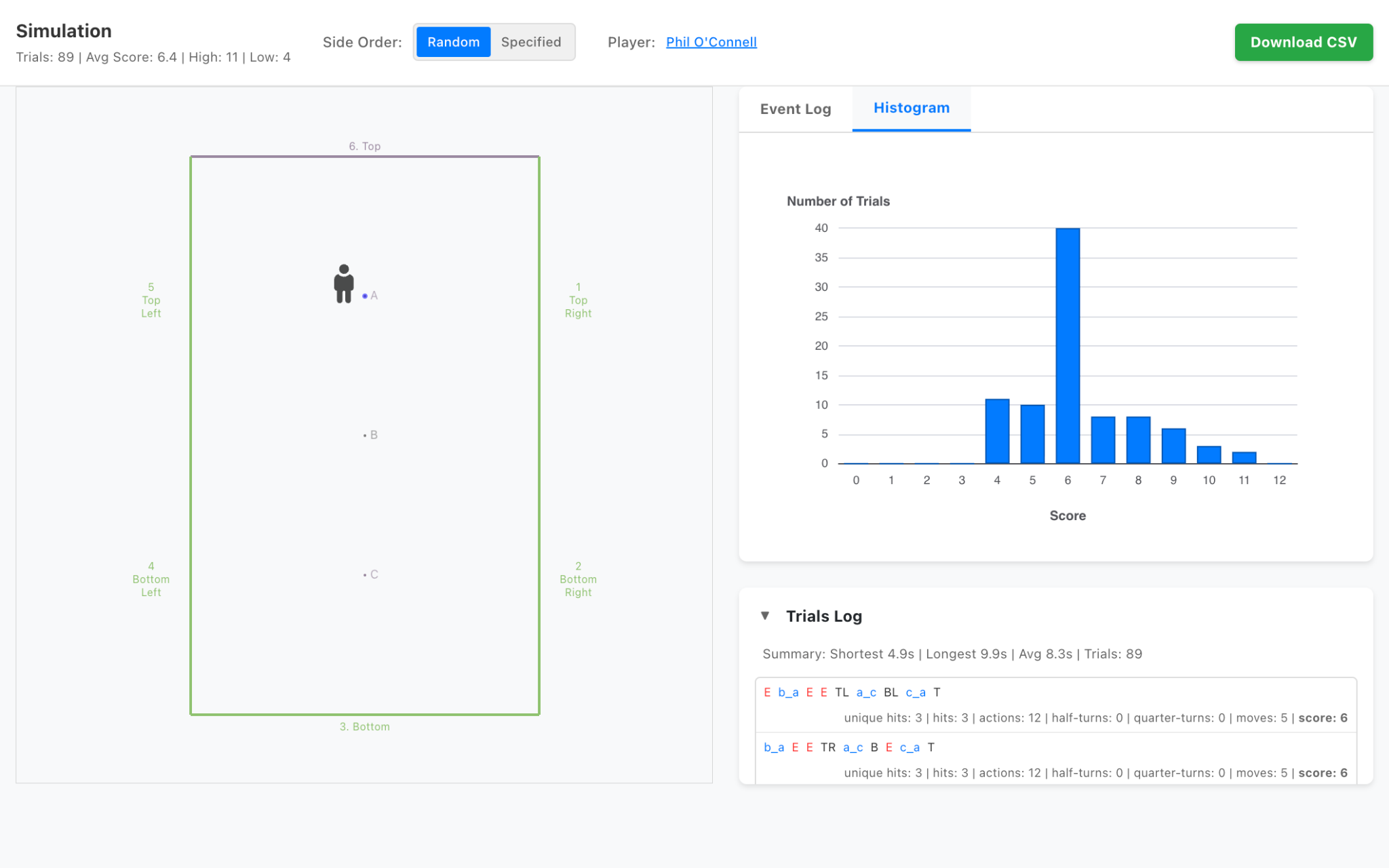This screenshot has width=1389, height=868.
Task: Open Phil O'Connell's player profile
Action: click(x=711, y=41)
